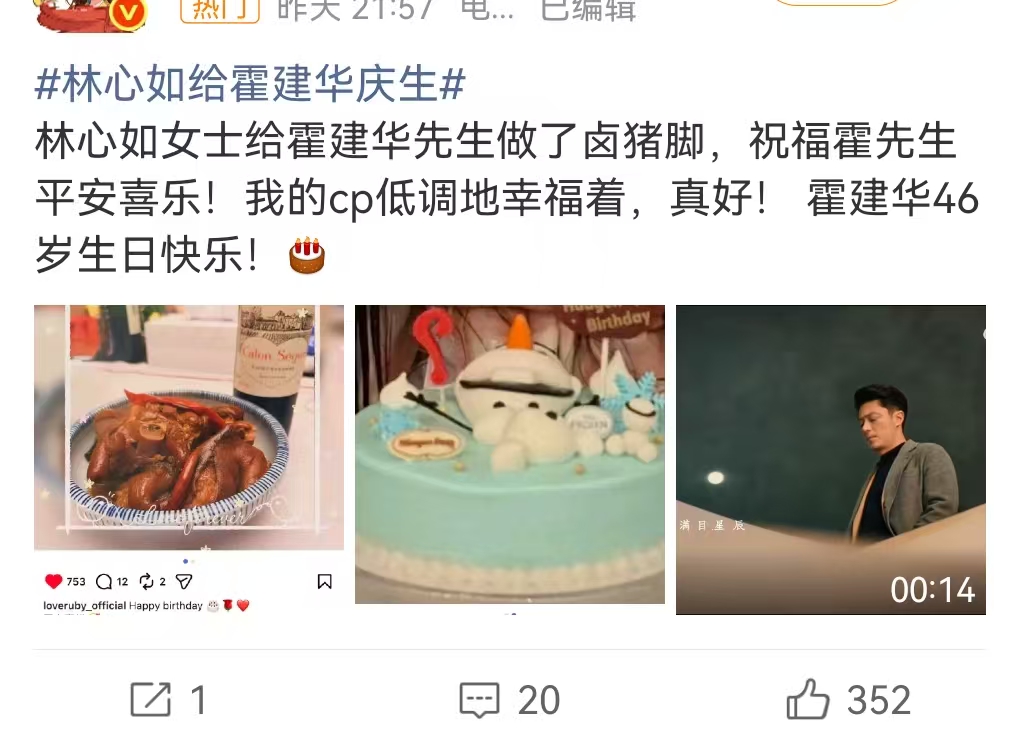Tap the like count 352

(x=879, y=700)
